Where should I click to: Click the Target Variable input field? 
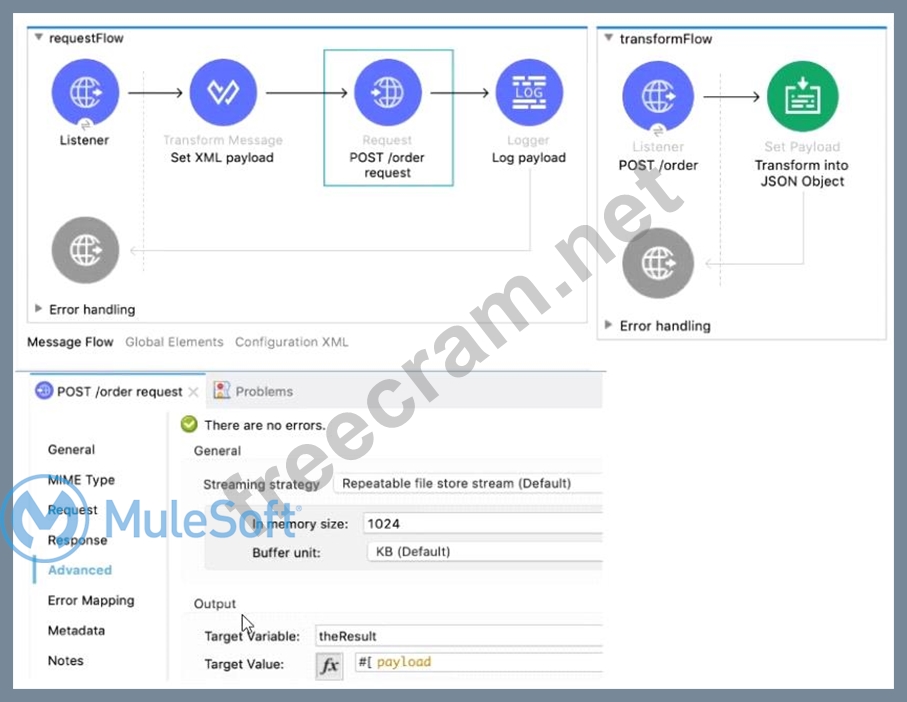(457, 636)
